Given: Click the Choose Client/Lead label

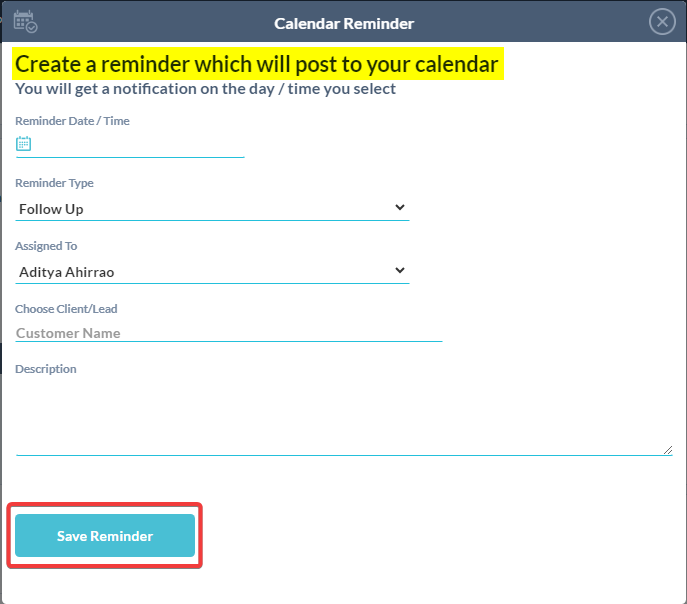Looking at the screenshot, I should pos(66,309).
